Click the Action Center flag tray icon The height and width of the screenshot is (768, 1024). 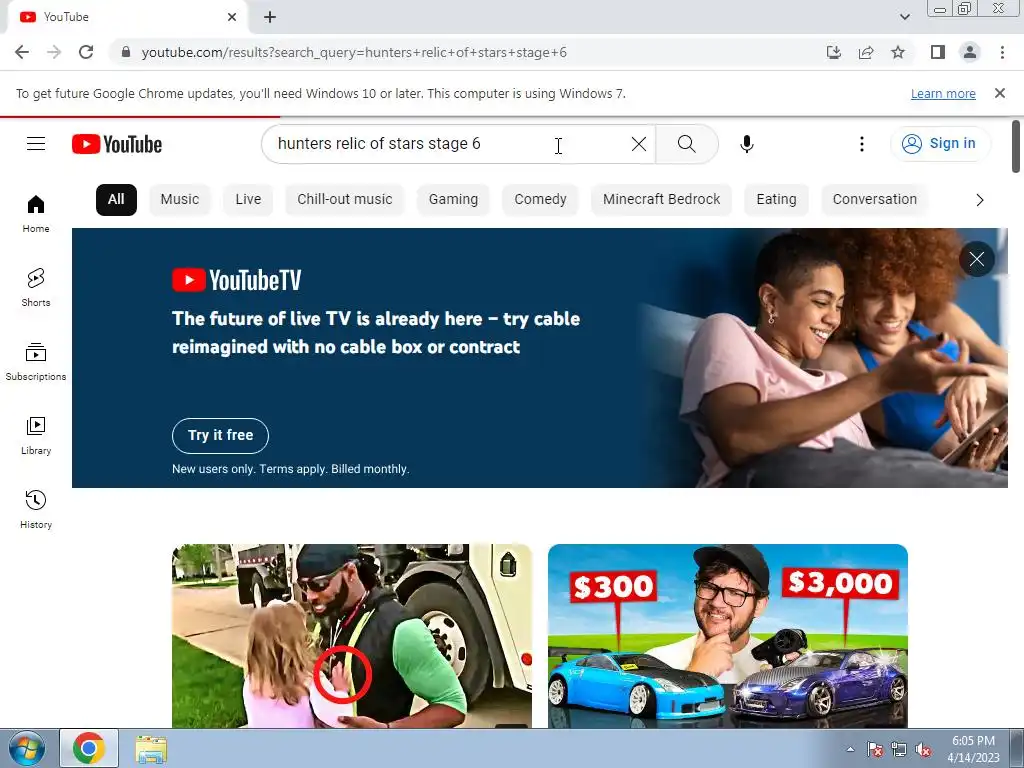pos(874,749)
